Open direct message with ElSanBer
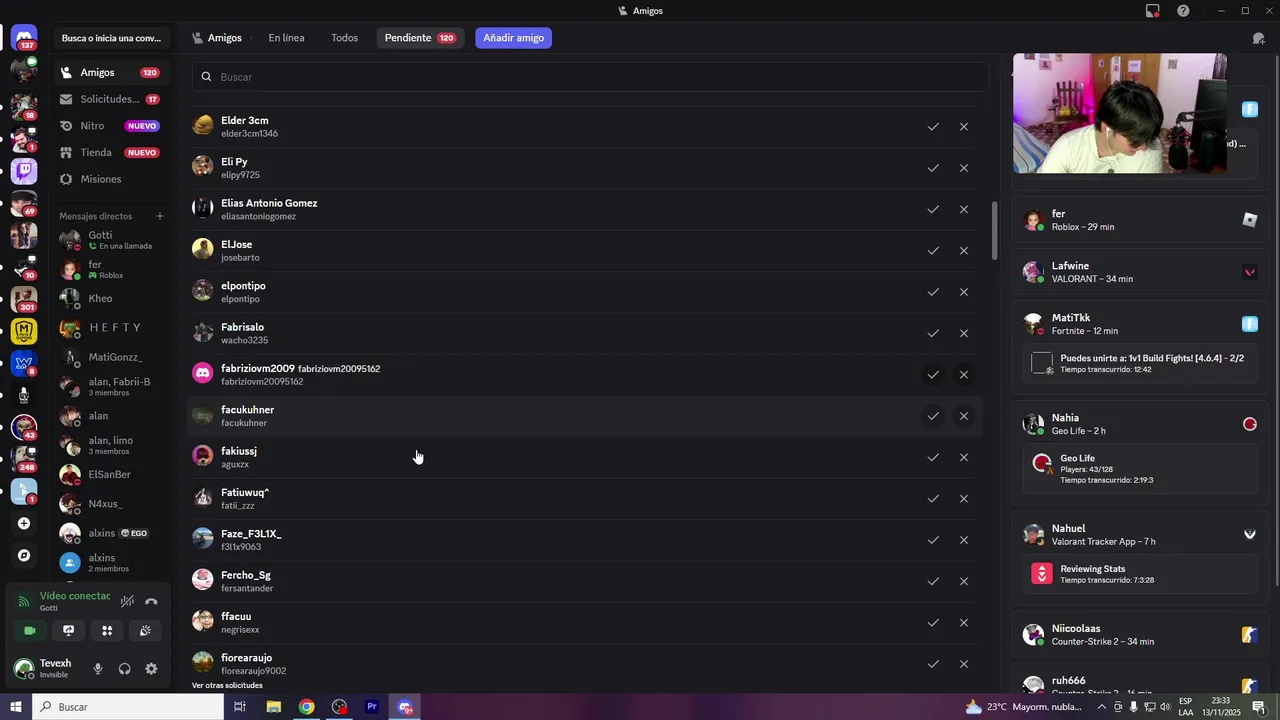Viewport: 1280px width, 720px height. pos(110,475)
